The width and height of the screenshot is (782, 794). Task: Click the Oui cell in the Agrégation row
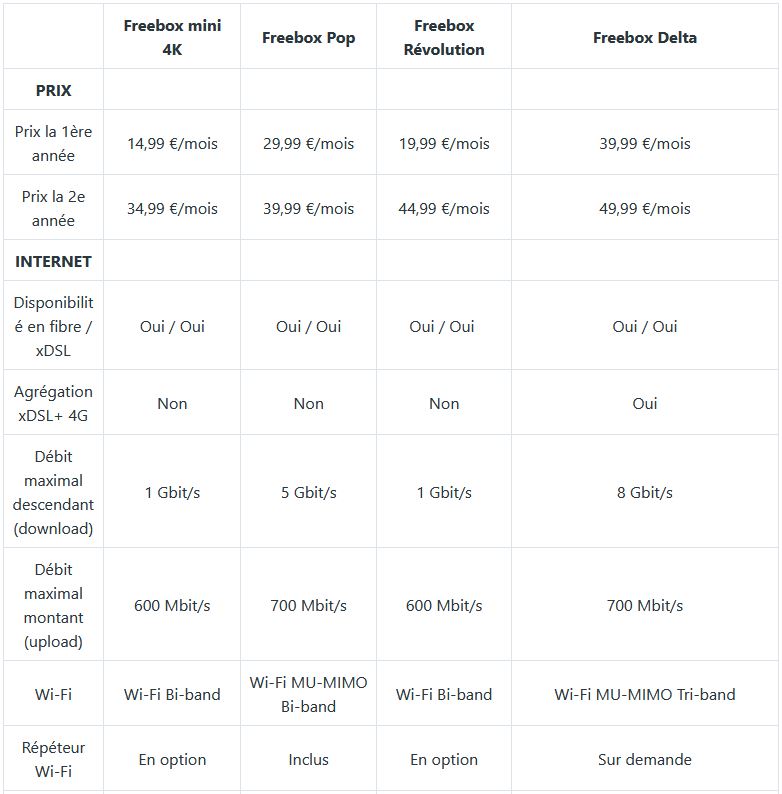pyautogui.click(x=644, y=403)
